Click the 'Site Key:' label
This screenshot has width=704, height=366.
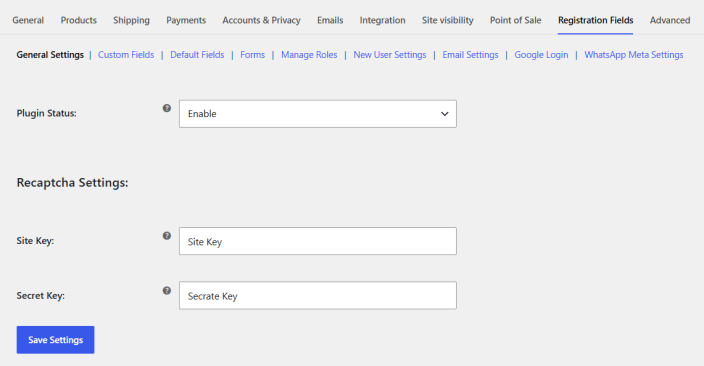point(35,241)
